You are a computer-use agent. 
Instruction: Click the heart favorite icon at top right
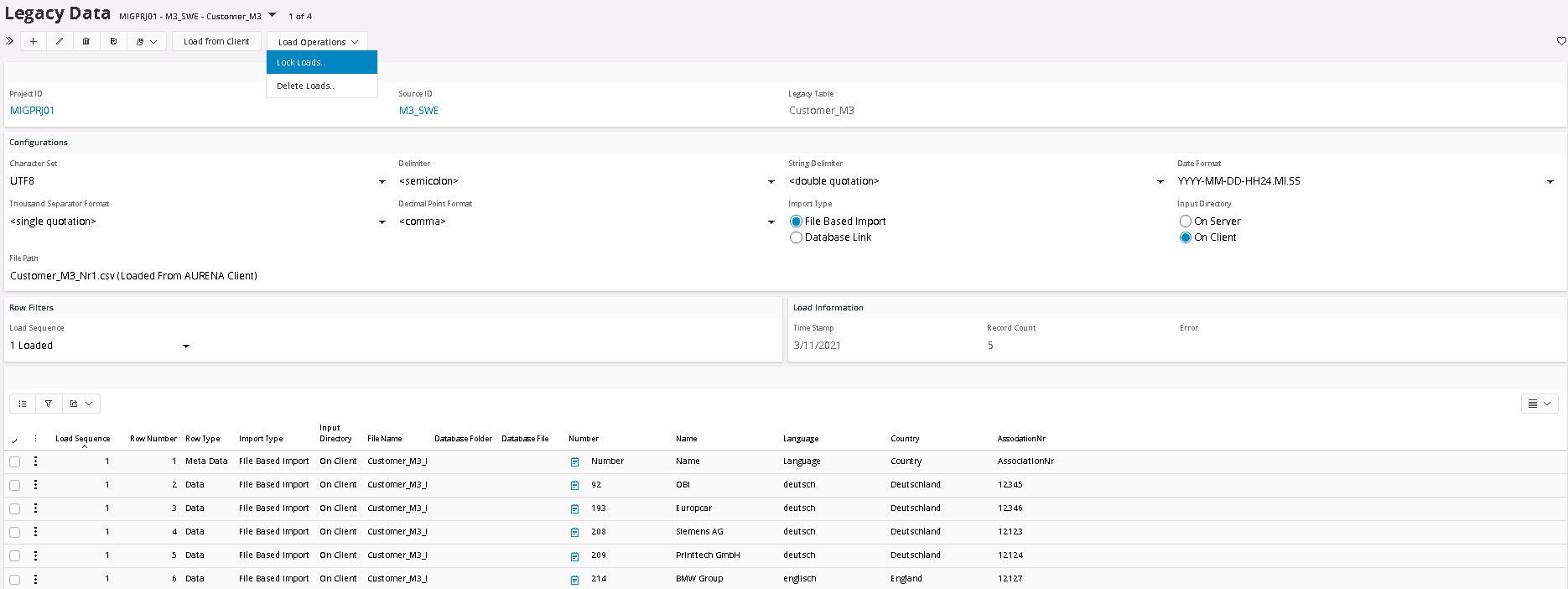1560,41
